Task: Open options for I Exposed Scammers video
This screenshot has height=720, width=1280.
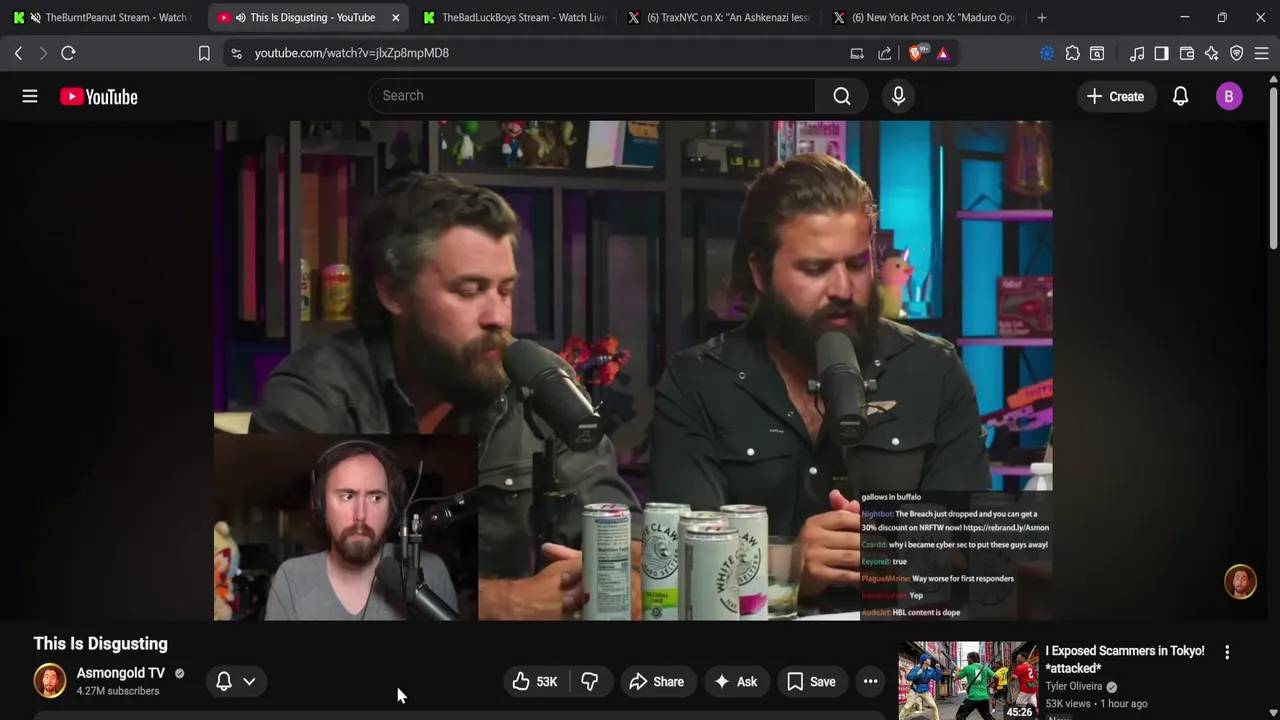Action: click(x=1227, y=652)
